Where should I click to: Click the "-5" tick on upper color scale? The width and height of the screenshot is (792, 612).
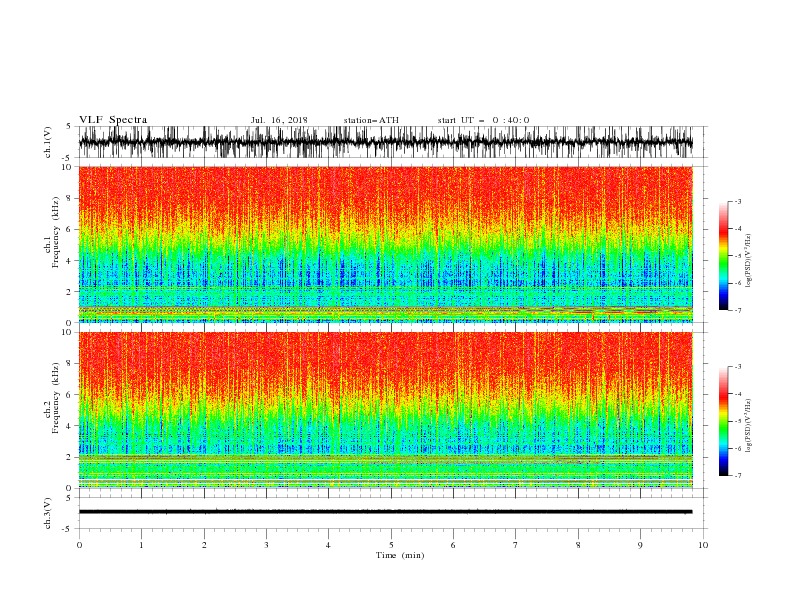point(738,256)
